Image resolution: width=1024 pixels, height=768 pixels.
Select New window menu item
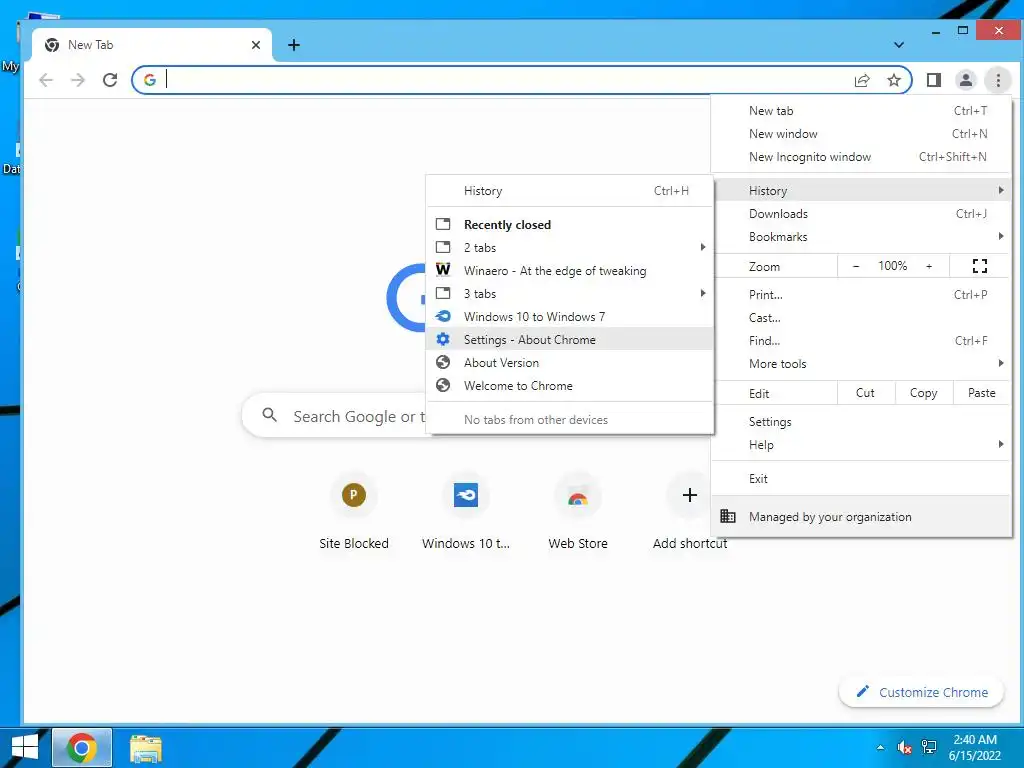click(x=861, y=133)
